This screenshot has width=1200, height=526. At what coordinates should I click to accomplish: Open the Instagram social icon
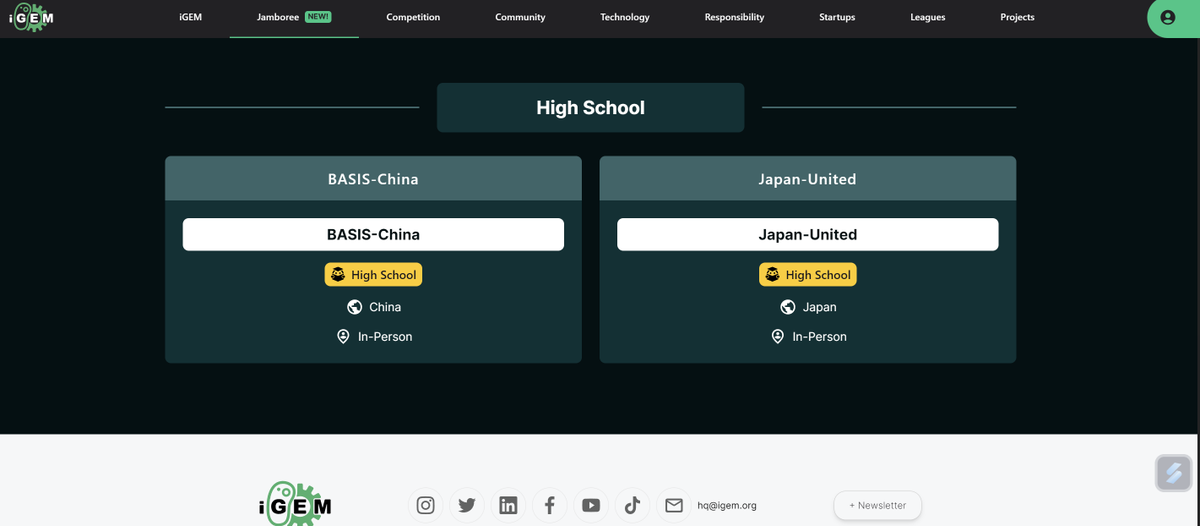425,505
